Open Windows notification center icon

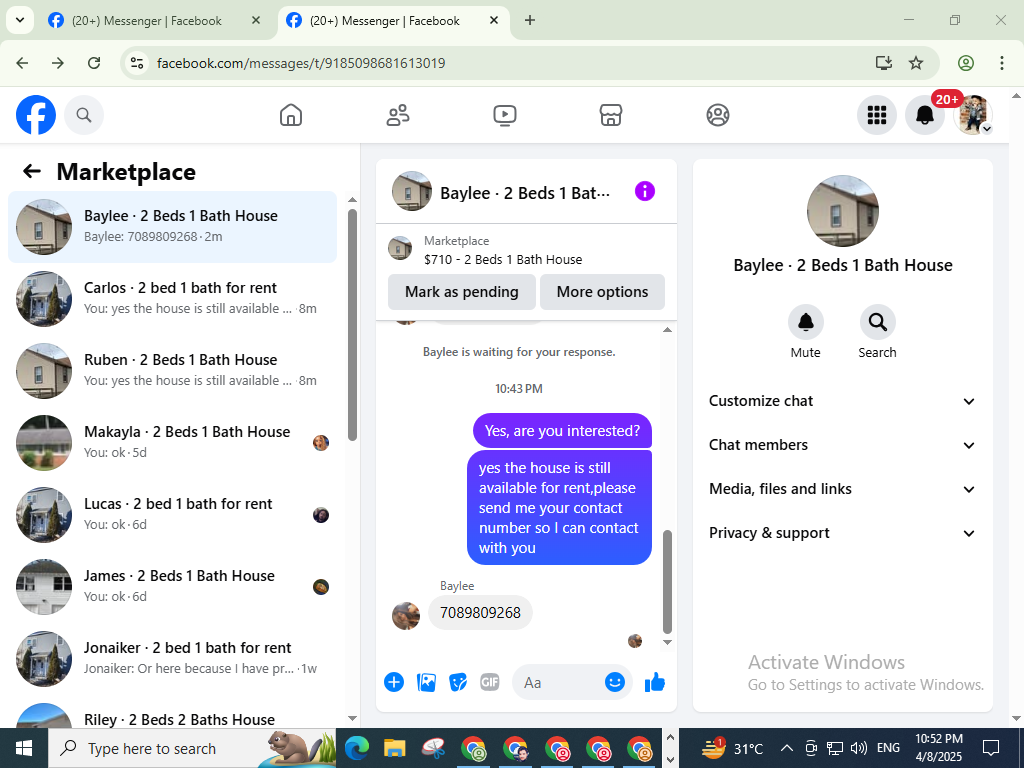991,748
